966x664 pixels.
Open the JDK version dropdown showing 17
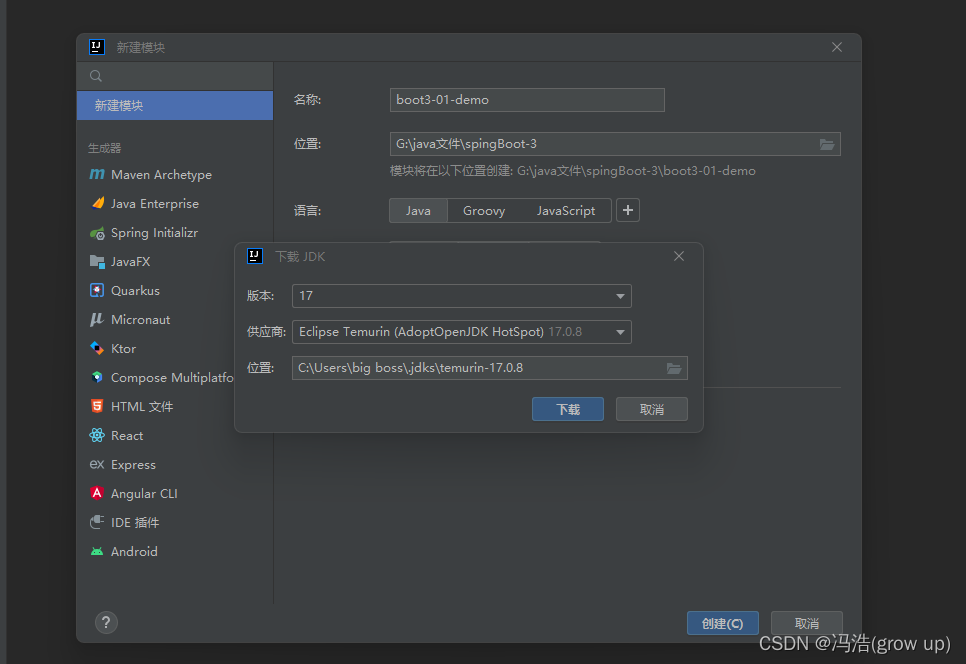[x=462, y=296]
